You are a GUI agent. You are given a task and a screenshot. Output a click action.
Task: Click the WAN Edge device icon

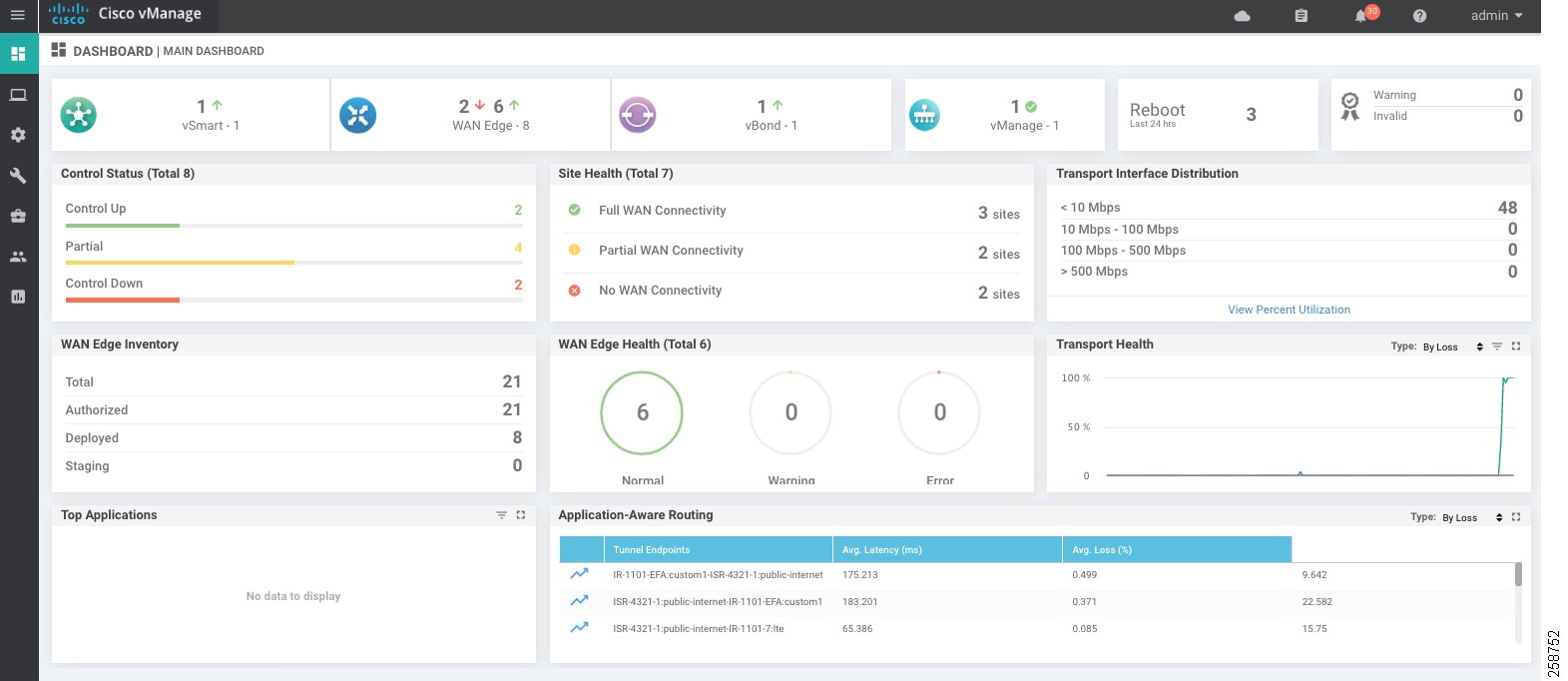click(x=358, y=115)
